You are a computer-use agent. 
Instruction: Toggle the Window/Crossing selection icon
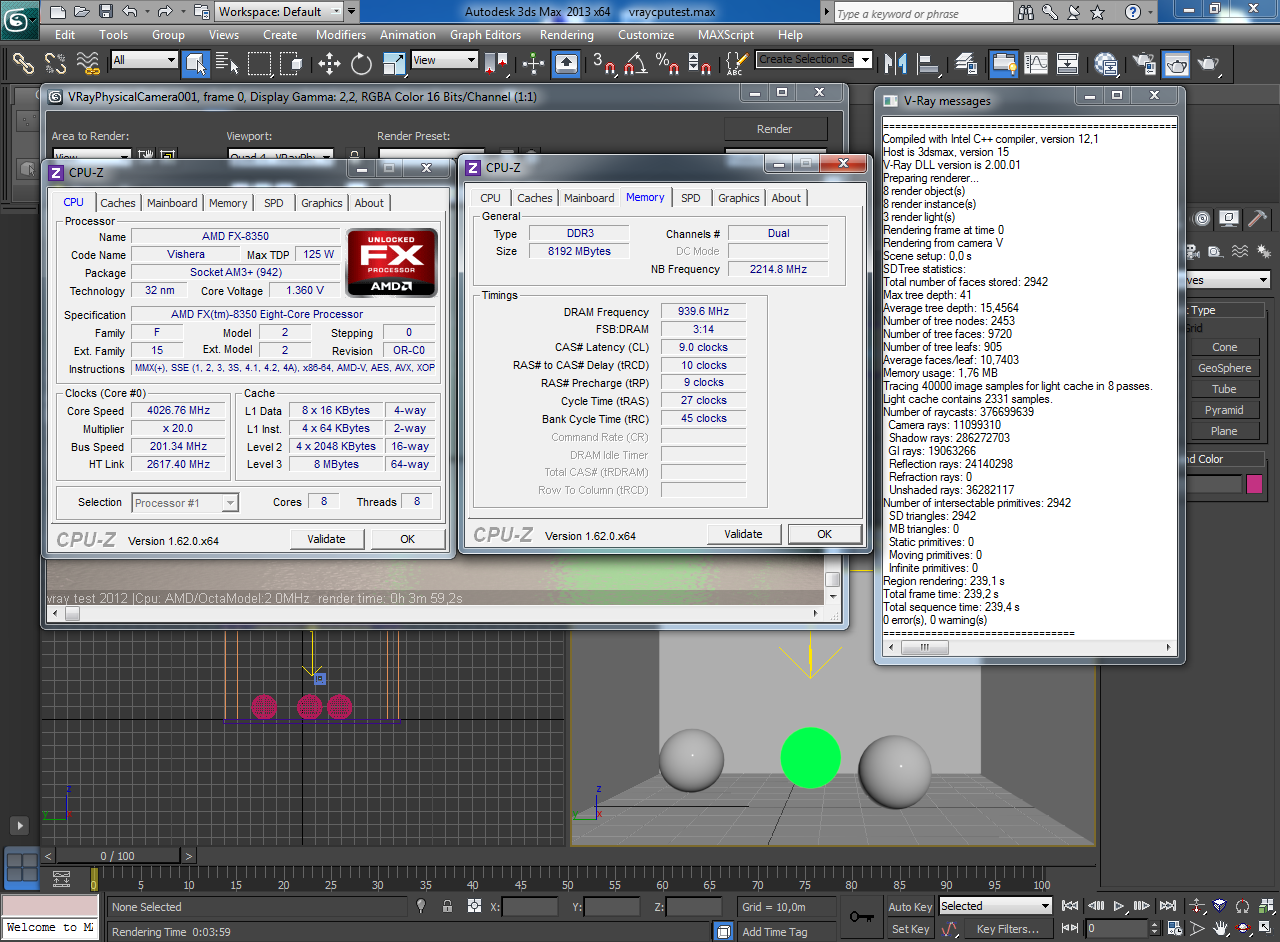point(292,63)
